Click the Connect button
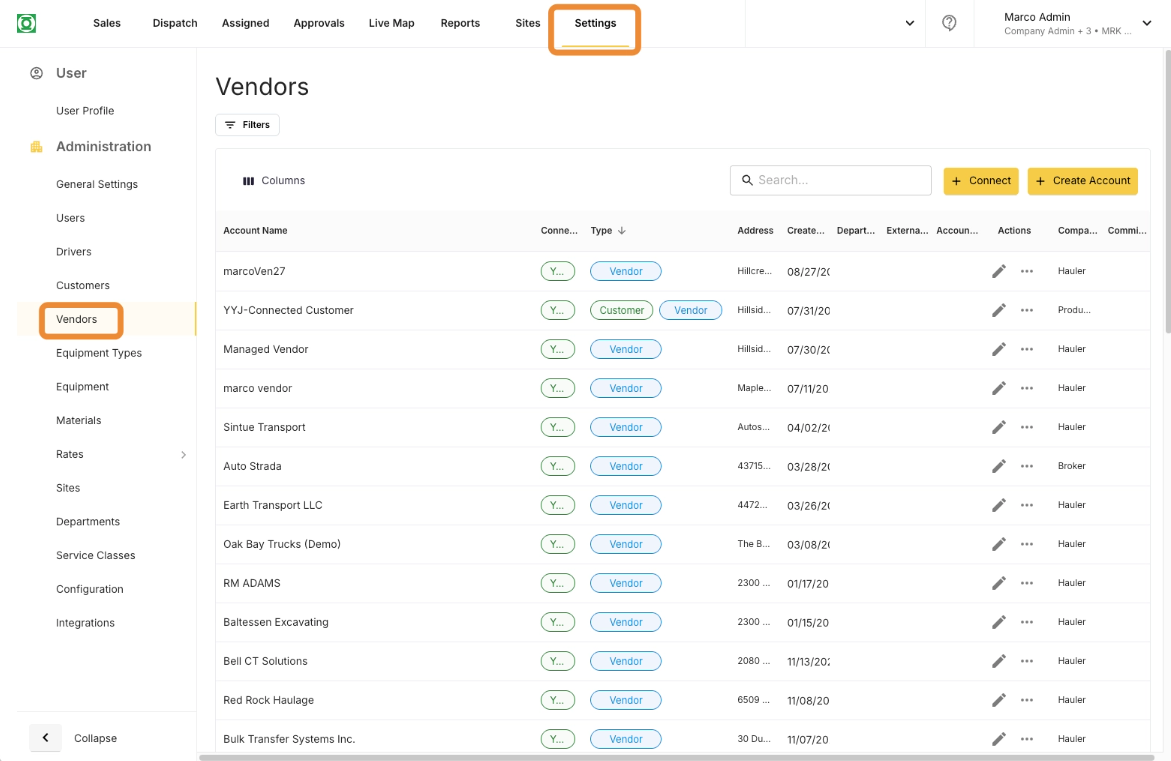1171x761 pixels. (981, 181)
